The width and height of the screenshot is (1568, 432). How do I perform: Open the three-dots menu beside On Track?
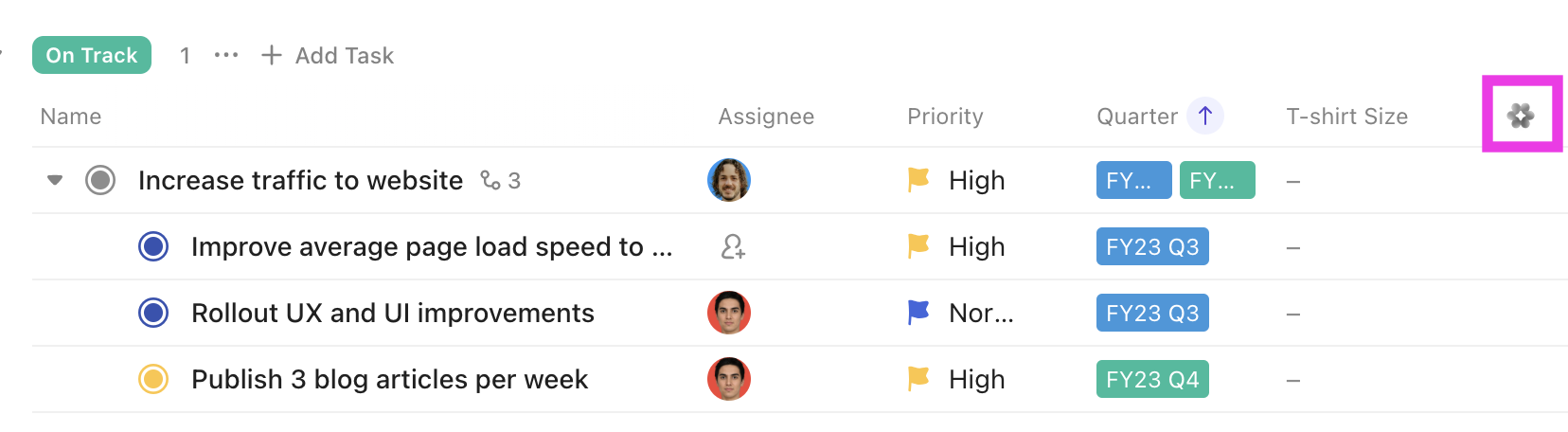tap(225, 55)
